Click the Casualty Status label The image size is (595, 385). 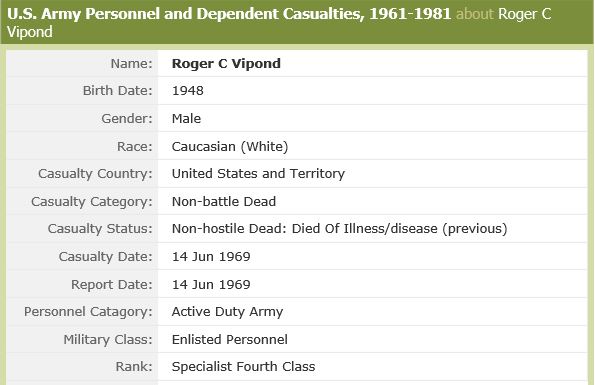(100, 229)
